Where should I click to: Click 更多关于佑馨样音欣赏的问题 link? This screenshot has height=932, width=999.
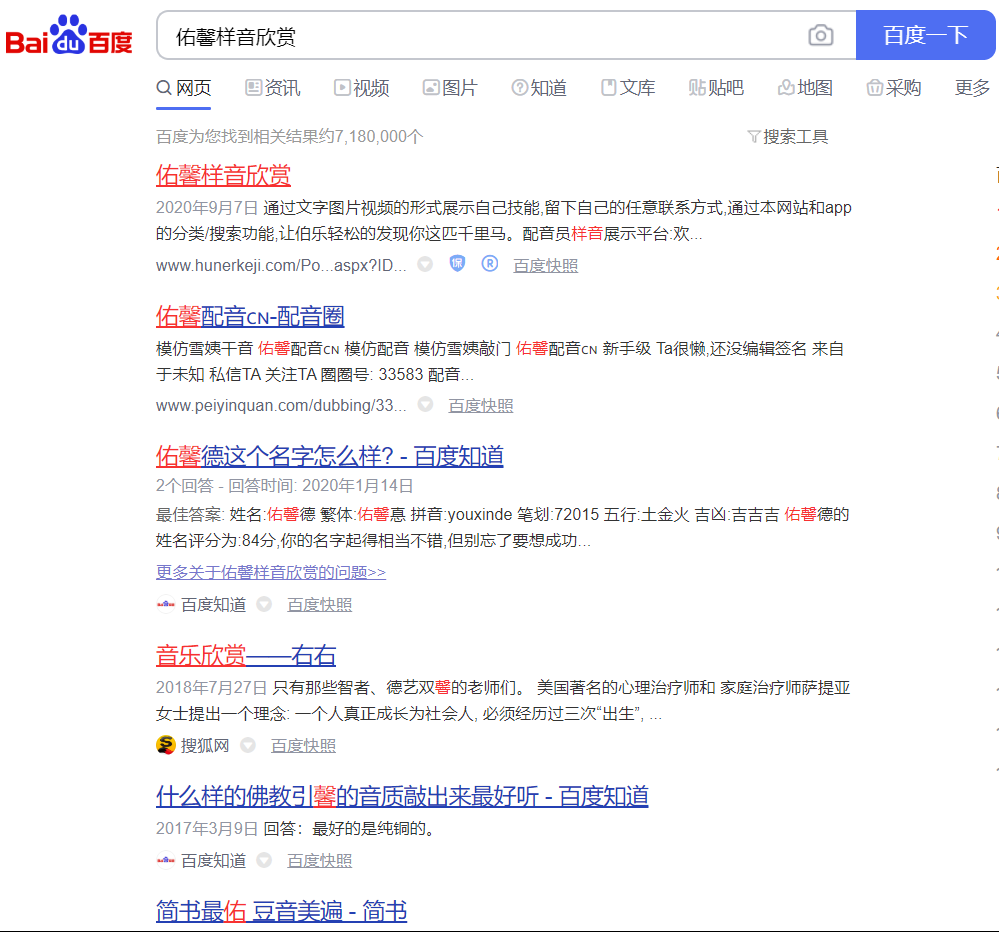click(271, 572)
